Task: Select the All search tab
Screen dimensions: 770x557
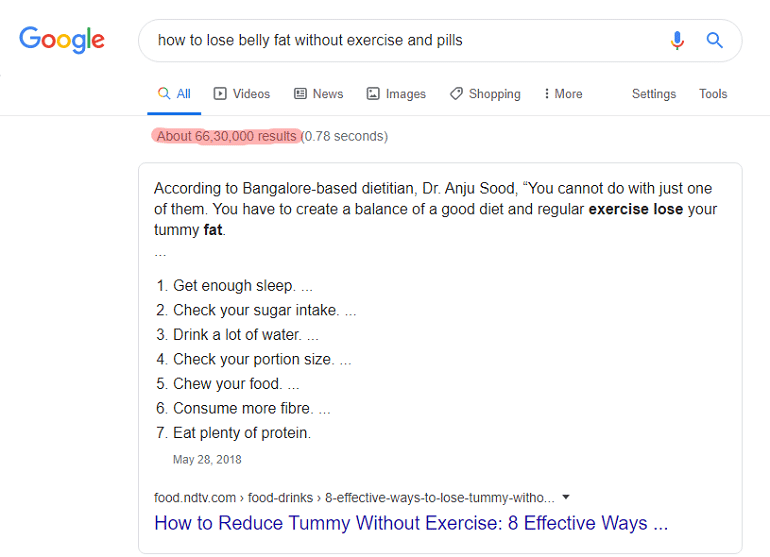Action: pos(174,94)
